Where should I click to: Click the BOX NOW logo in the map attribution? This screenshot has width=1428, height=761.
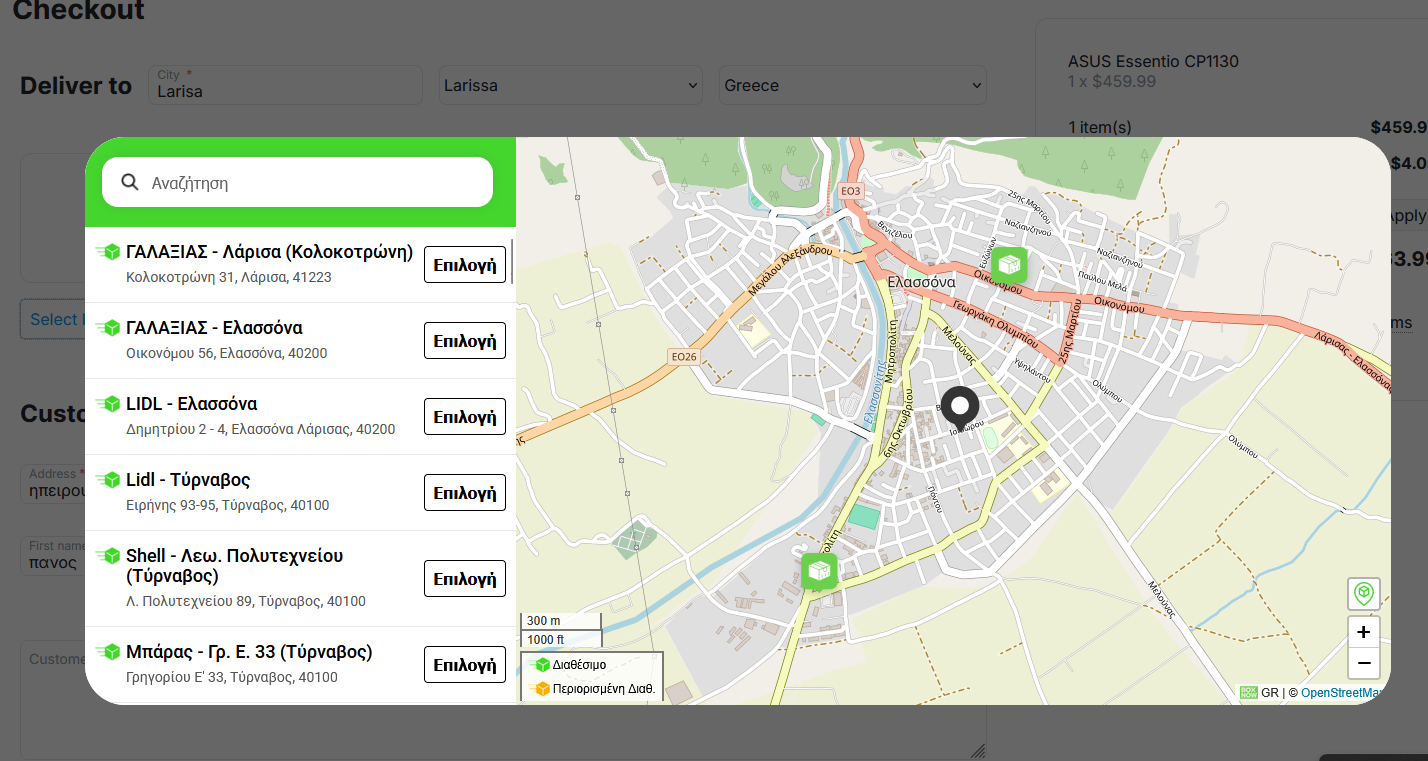click(1248, 692)
